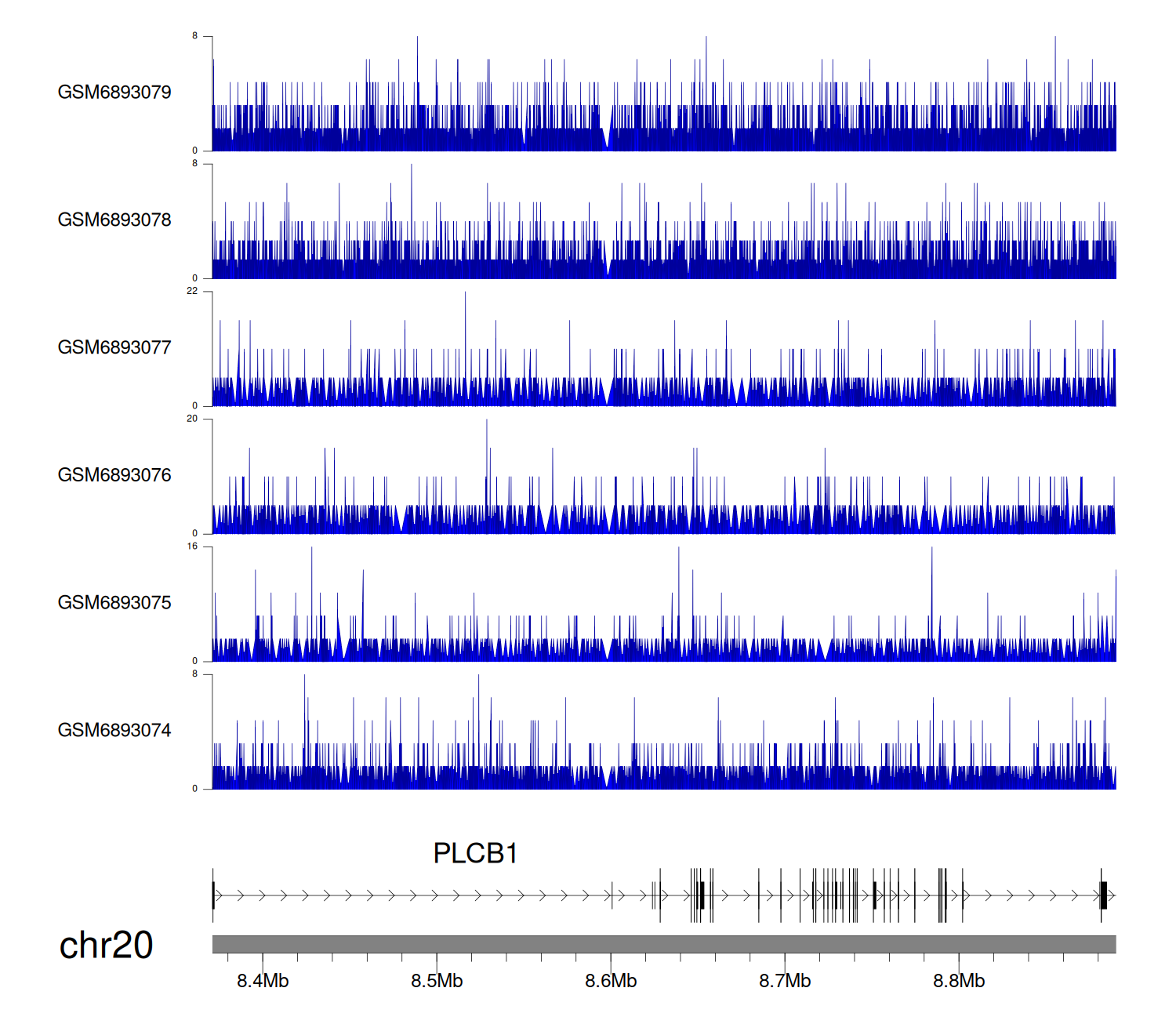1176x1035 pixels.
Task: Click the GSM6893077 sample name
Action: (x=114, y=348)
